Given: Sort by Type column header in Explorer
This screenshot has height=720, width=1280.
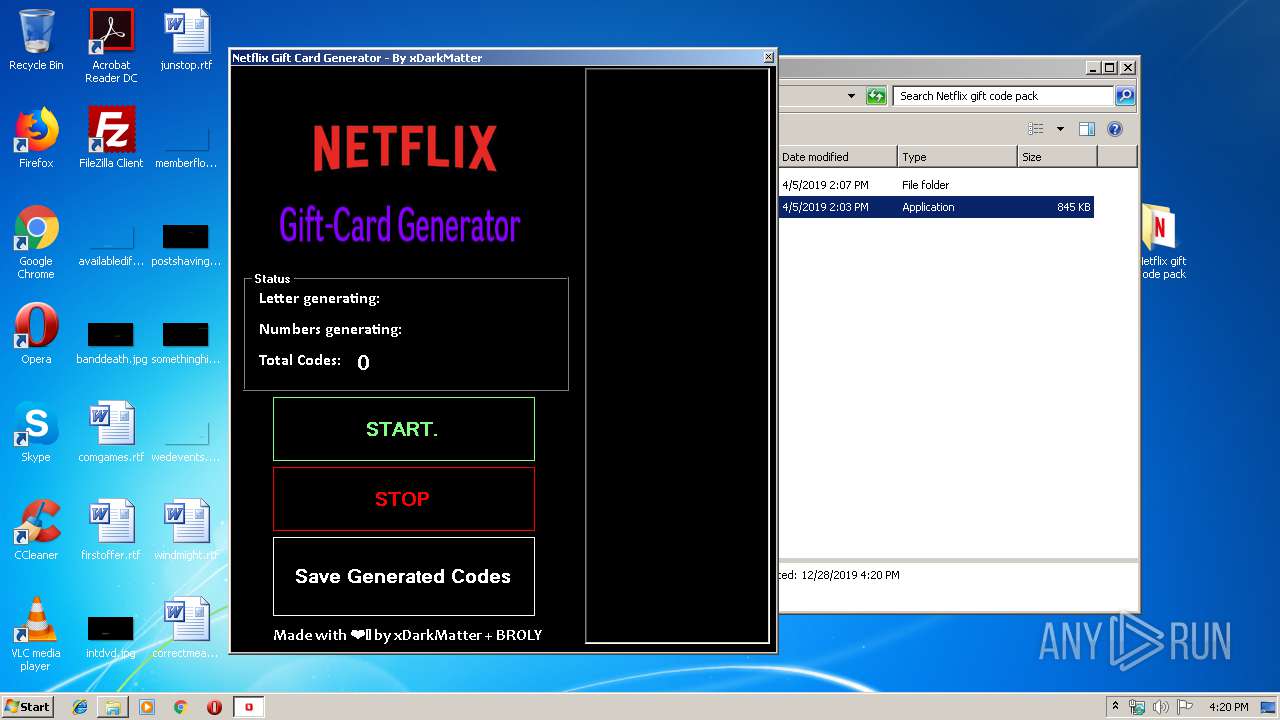Looking at the screenshot, I should 957,157.
